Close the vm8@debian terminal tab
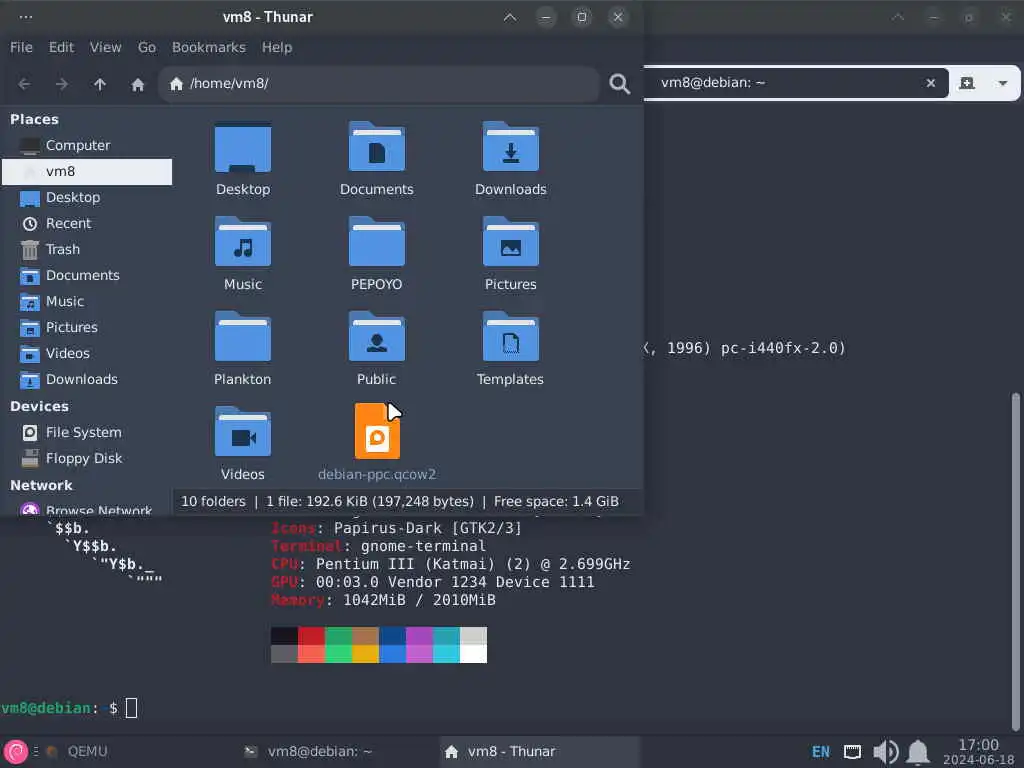The height and width of the screenshot is (768, 1024). point(931,83)
